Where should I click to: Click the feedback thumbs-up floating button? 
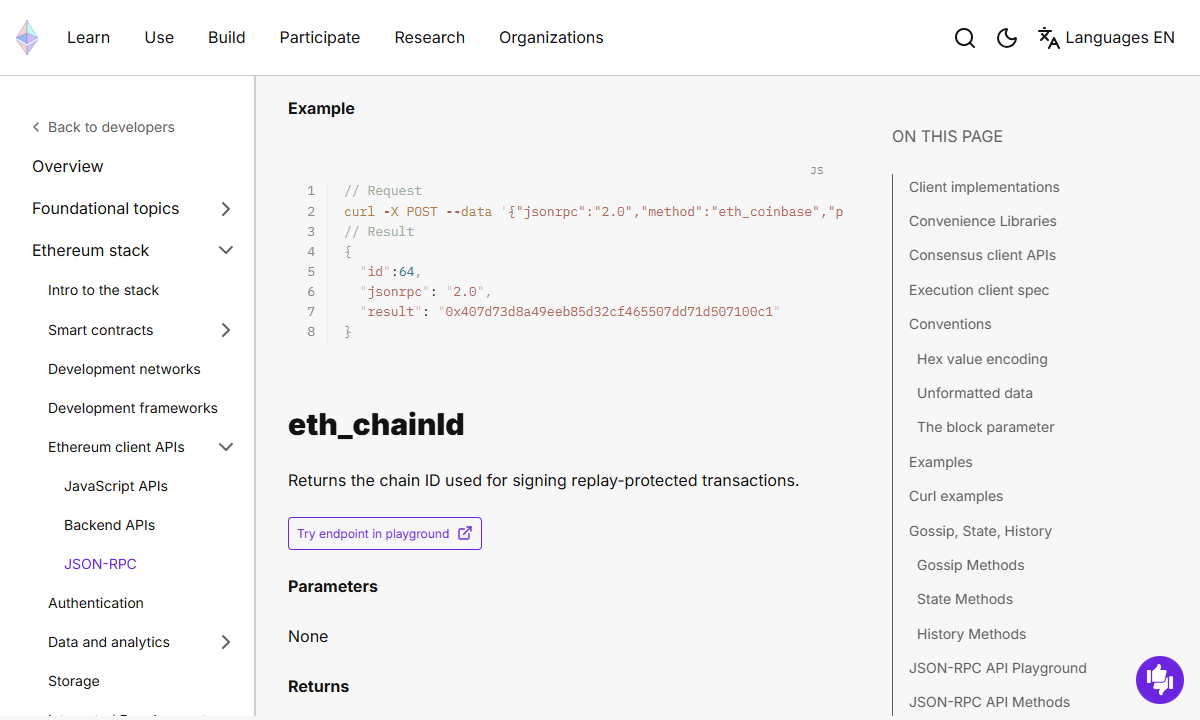pos(1160,680)
